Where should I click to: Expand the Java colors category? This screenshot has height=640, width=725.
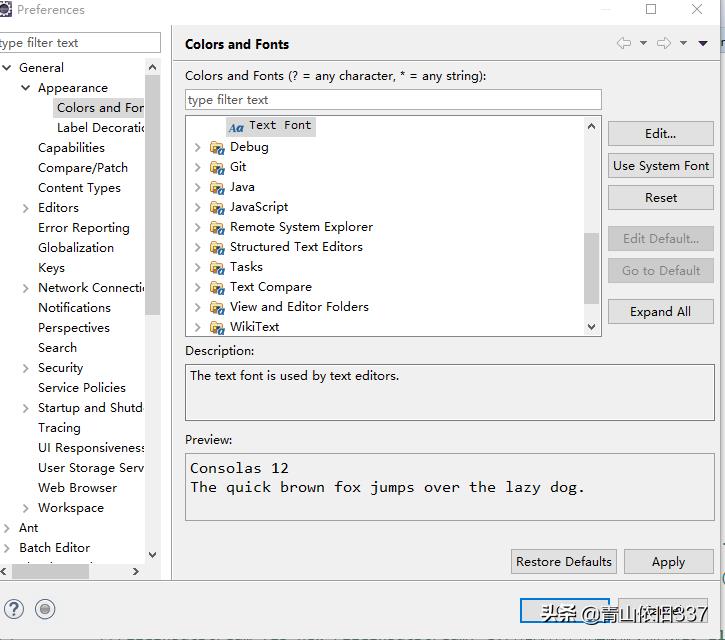[x=197, y=187]
